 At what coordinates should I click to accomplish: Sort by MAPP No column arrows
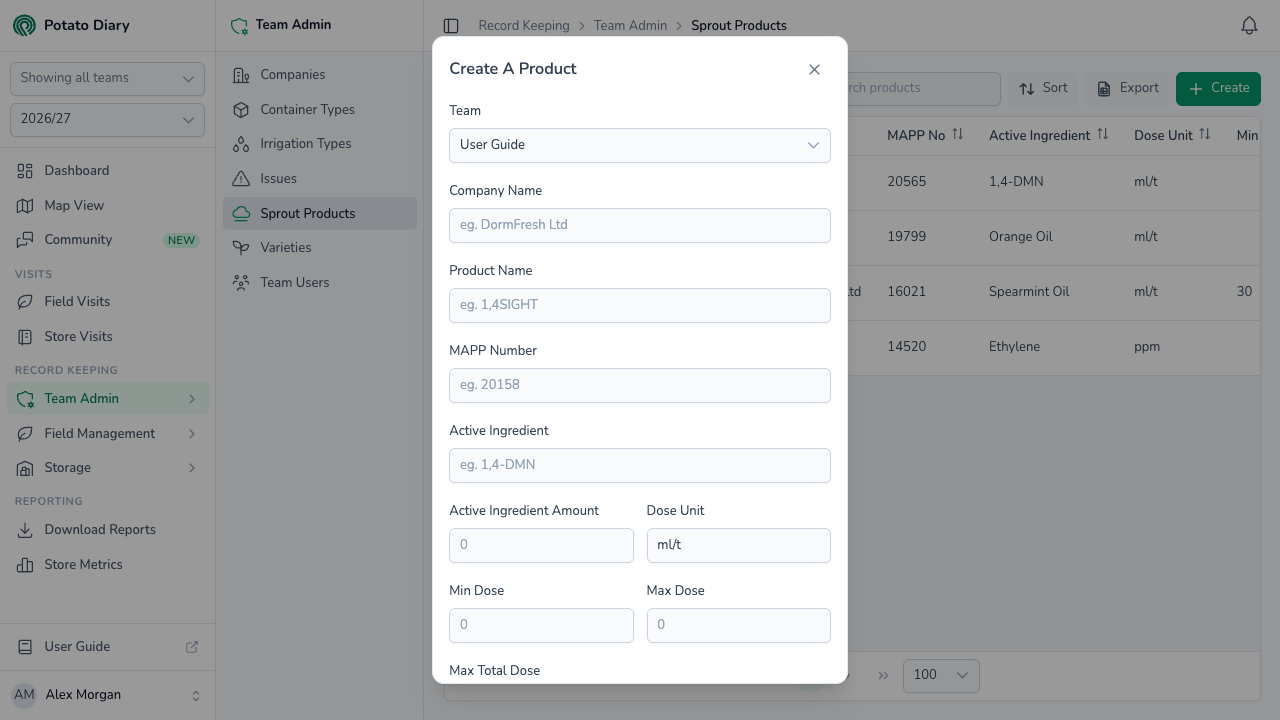pos(958,134)
